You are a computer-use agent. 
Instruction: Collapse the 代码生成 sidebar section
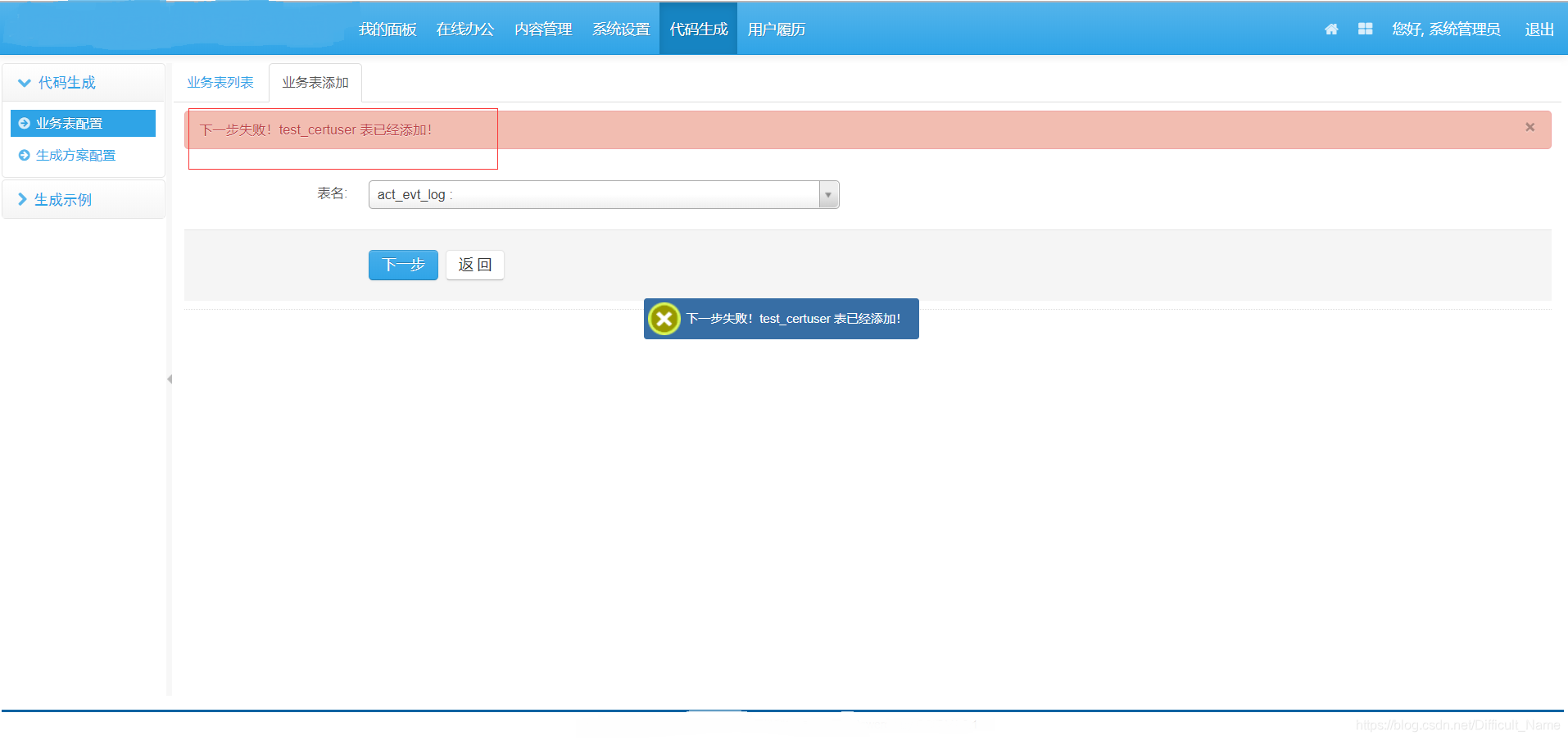pos(84,83)
